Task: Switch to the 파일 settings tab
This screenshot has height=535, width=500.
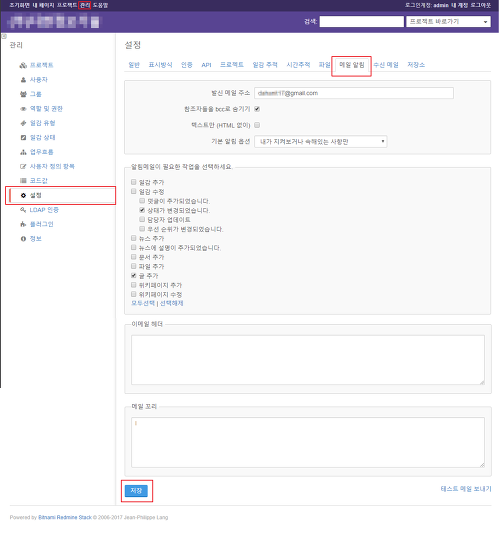Action: coord(324,65)
